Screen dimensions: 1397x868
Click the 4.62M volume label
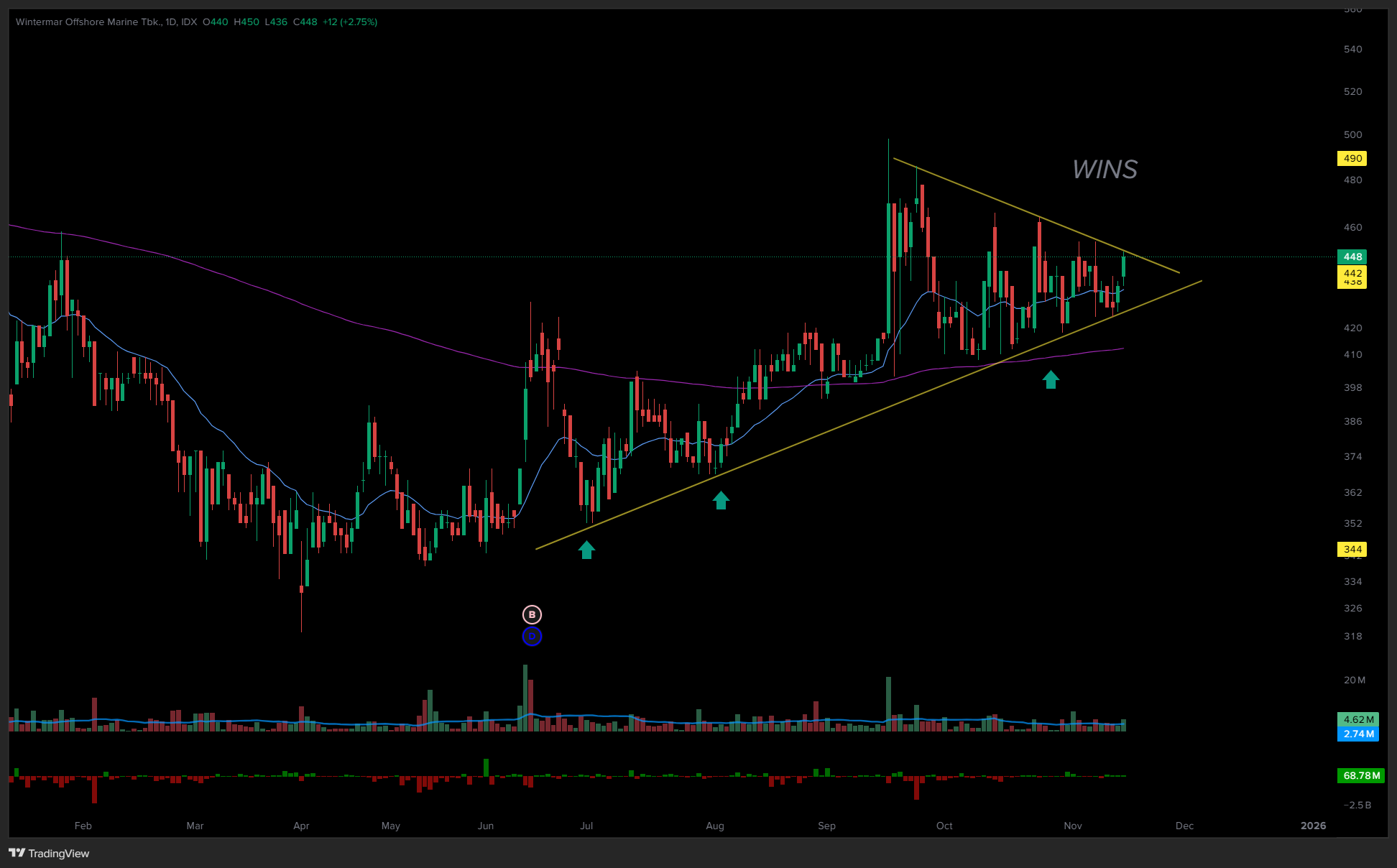[x=1357, y=719]
